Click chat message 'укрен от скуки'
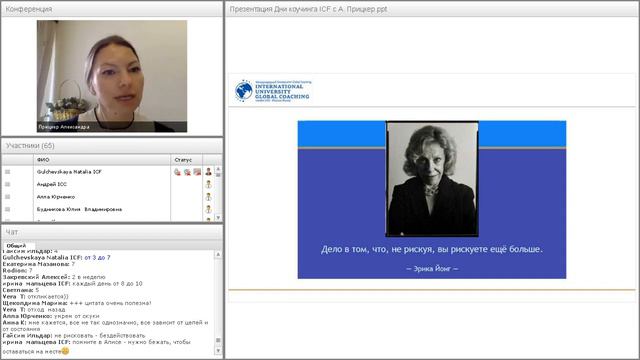Viewport: 640px width, 360px height. point(76,316)
